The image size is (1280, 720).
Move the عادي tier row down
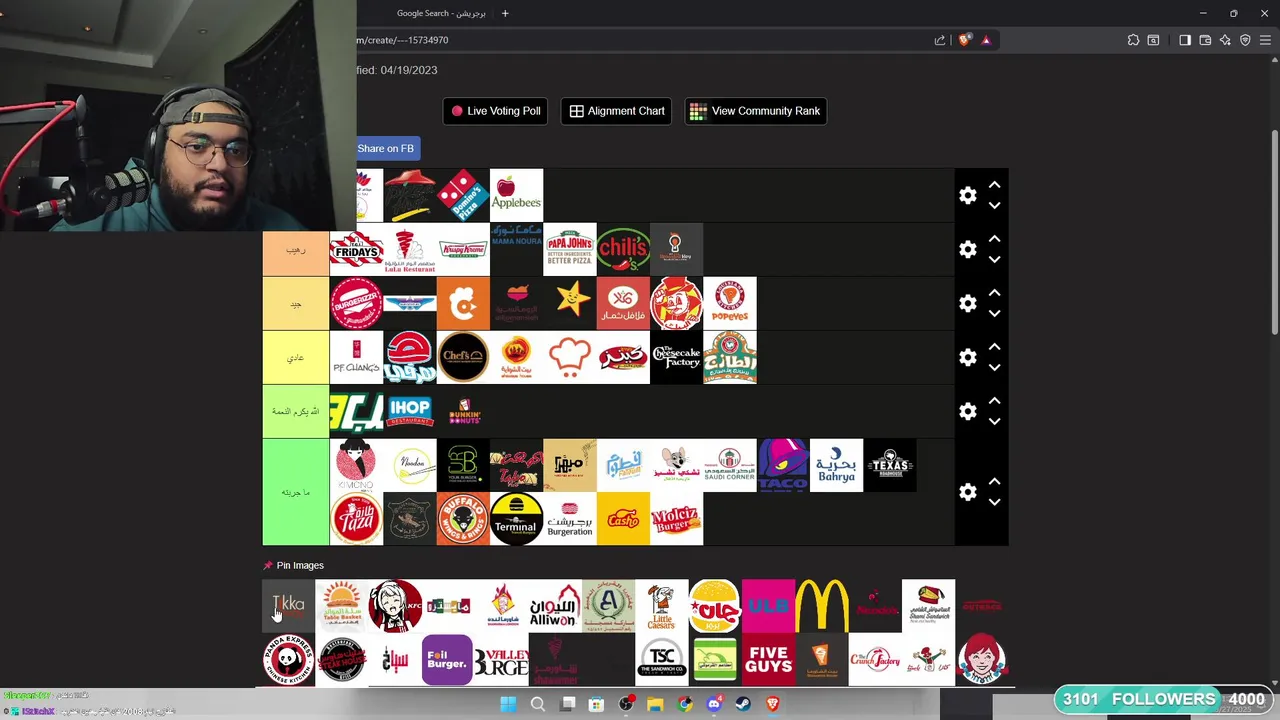[x=994, y=367]
